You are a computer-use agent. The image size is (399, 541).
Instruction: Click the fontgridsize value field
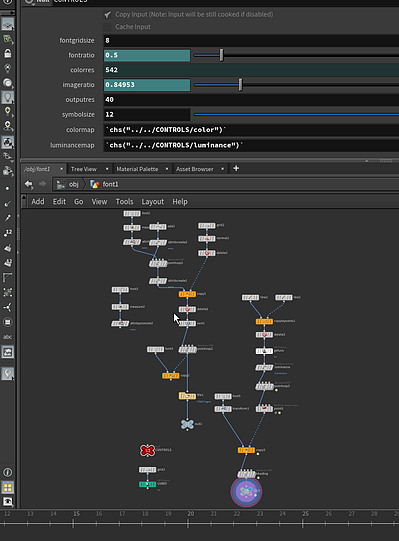click(x=251, y=41)
